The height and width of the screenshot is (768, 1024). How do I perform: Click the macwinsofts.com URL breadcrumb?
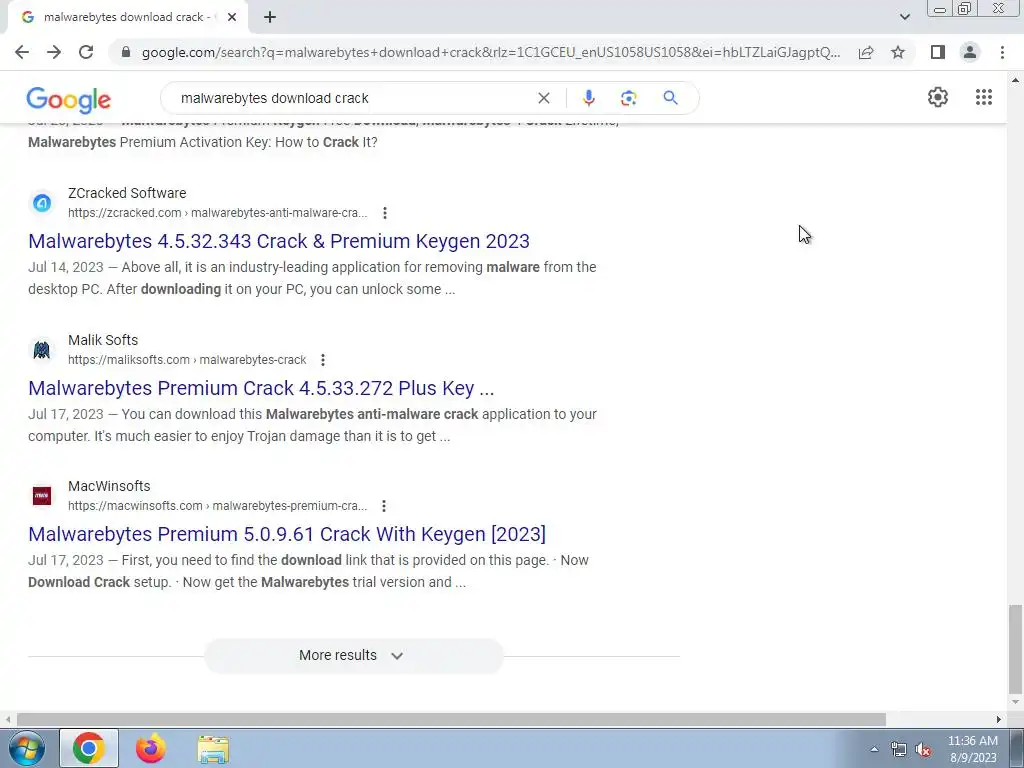point(217,506)
